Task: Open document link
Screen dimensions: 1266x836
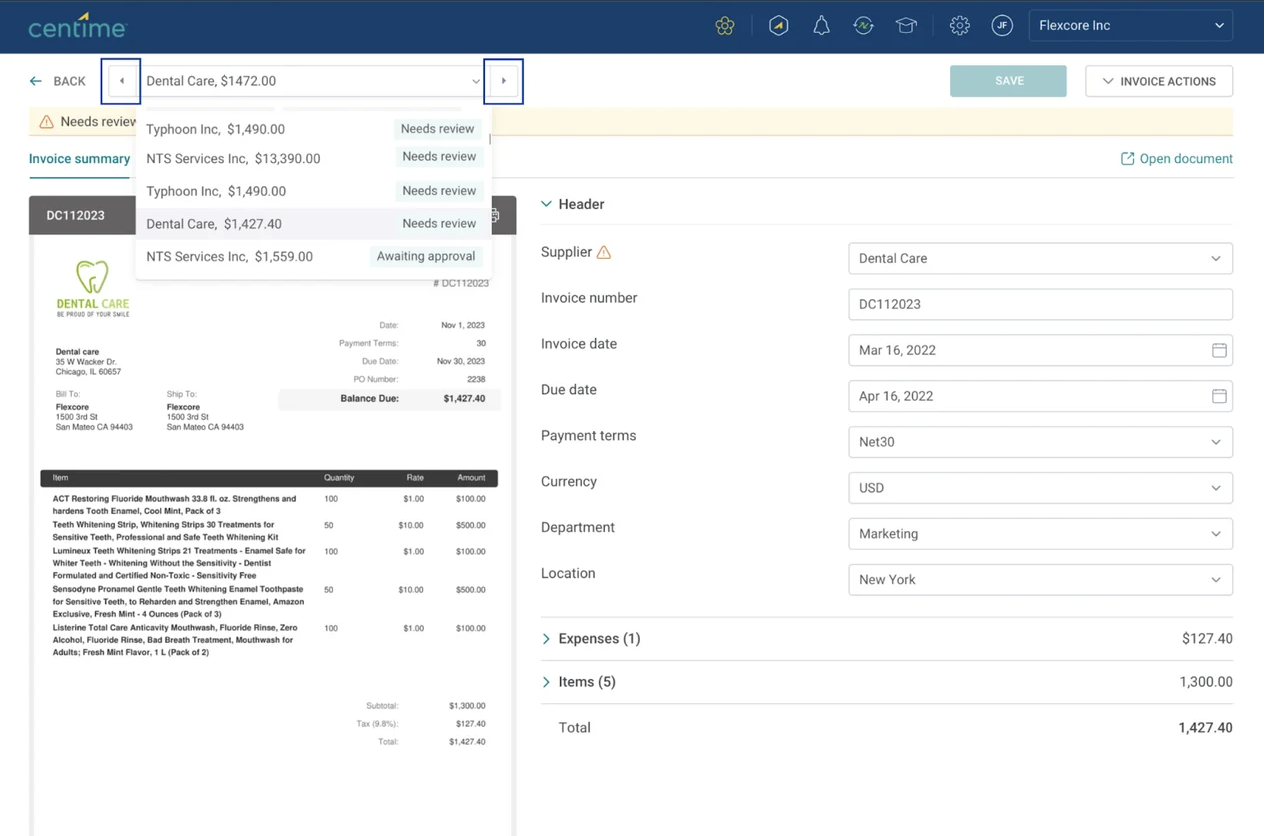Action: click(1176, 159)
